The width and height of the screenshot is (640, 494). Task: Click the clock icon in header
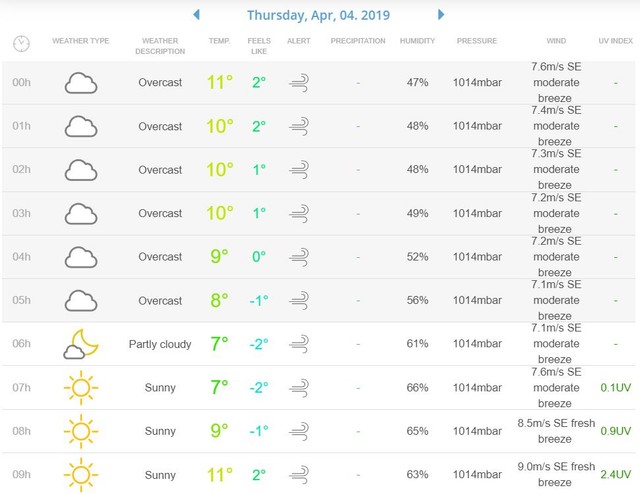coord(21,44)
